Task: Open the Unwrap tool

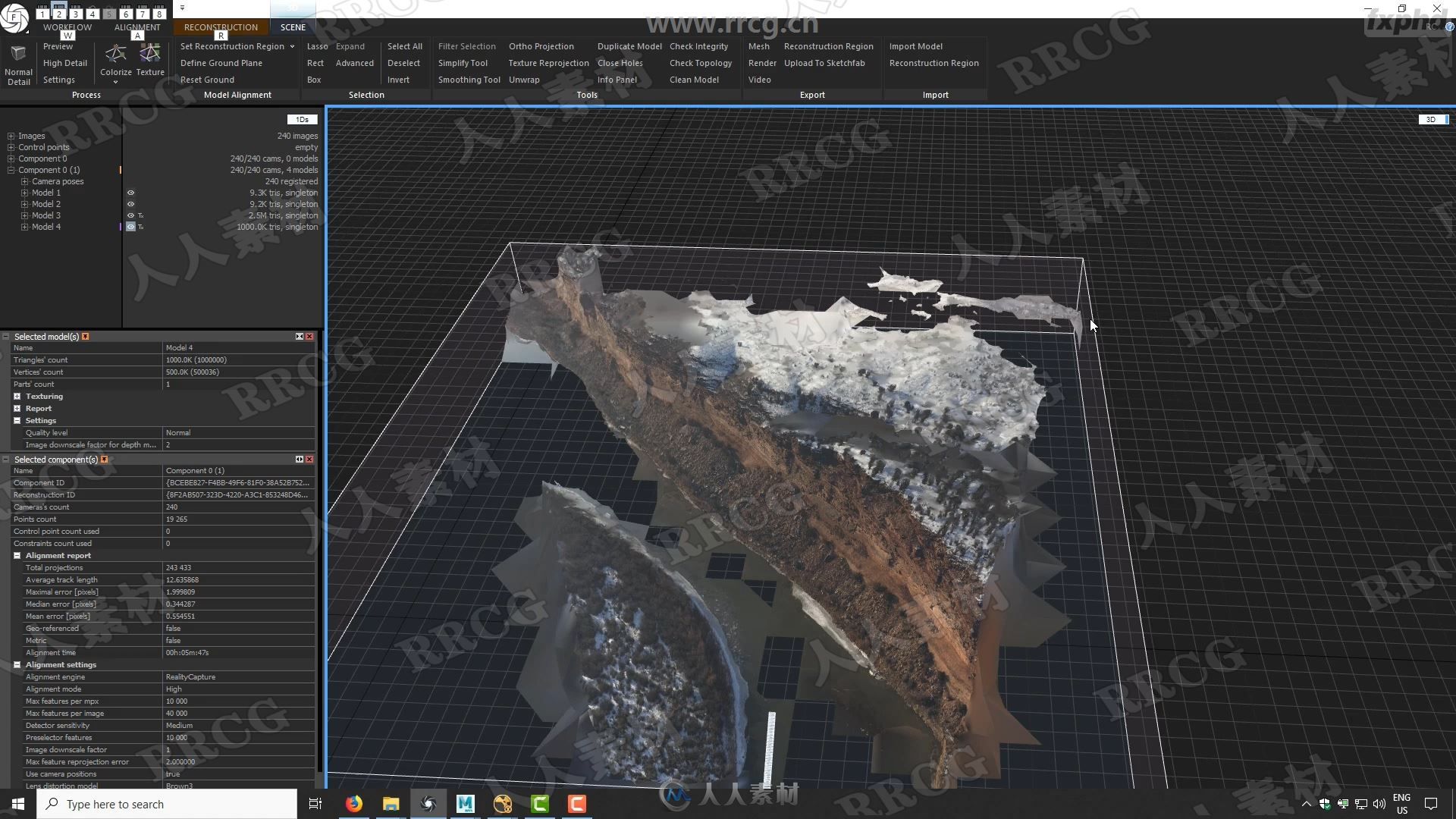Action: (x=524, y=80)
